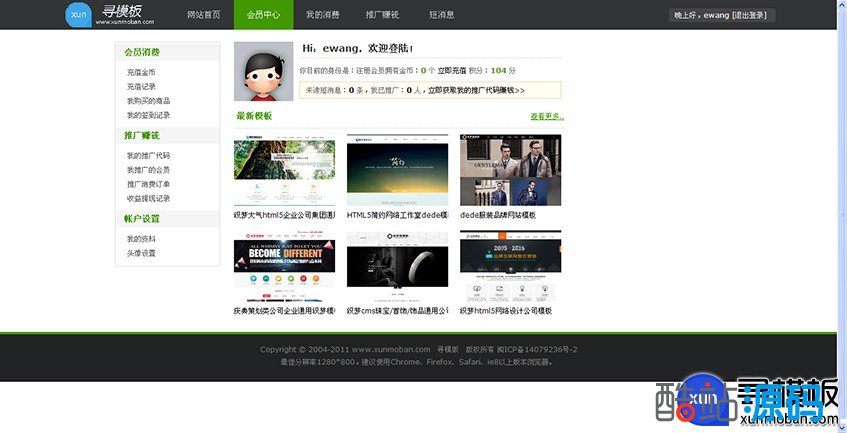
Task: Click the cartoon user avatar image
Action: coord(262,72)
